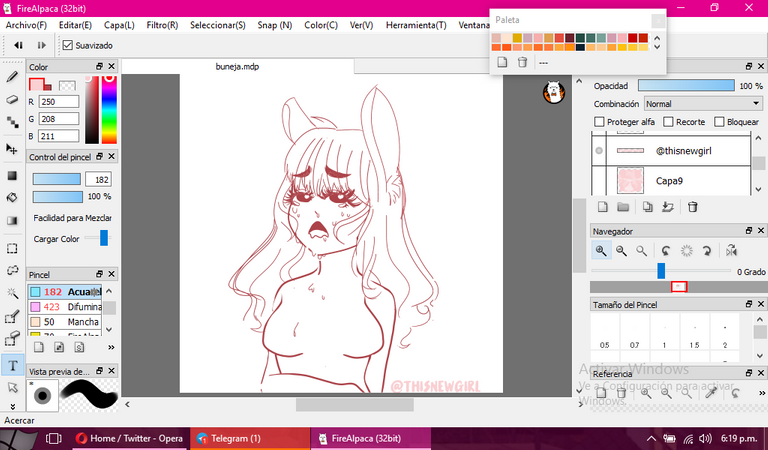Rotate canvas right in Navegador
This screenshot has height=450, width=768.
tap(706, 251)
